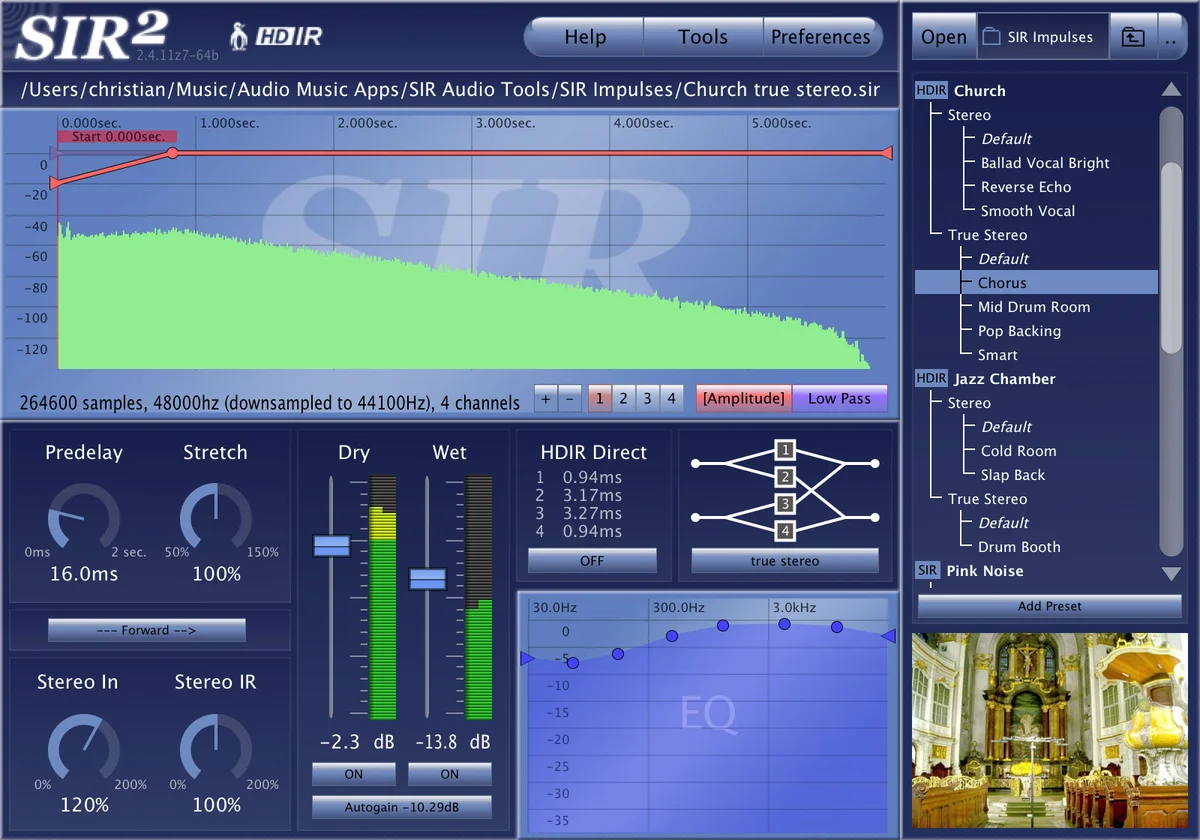Click the Autogain -10.29dB button
This screenshot has width=1200, height=840.
pos(402,807)
